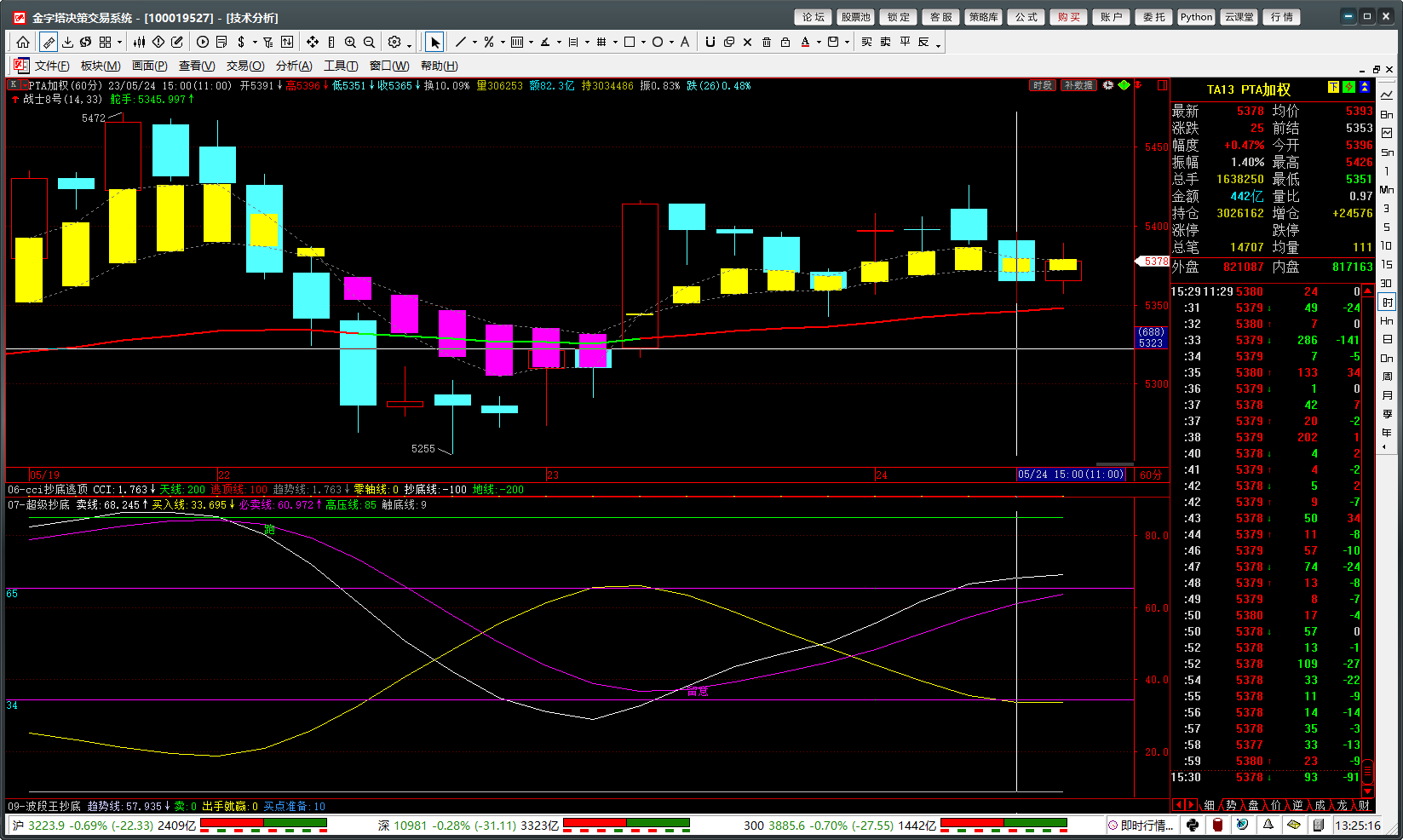
Task: Select the 势 tab in bottom panel
Action: (1231, 805)
